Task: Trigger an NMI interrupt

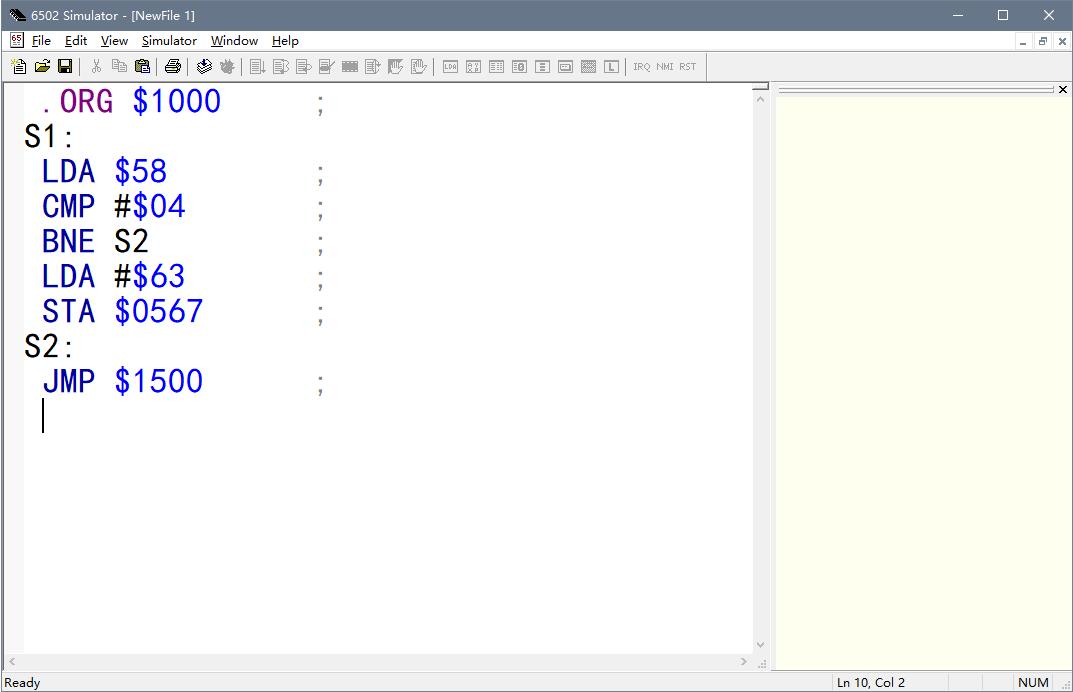Action: point(662,66)
